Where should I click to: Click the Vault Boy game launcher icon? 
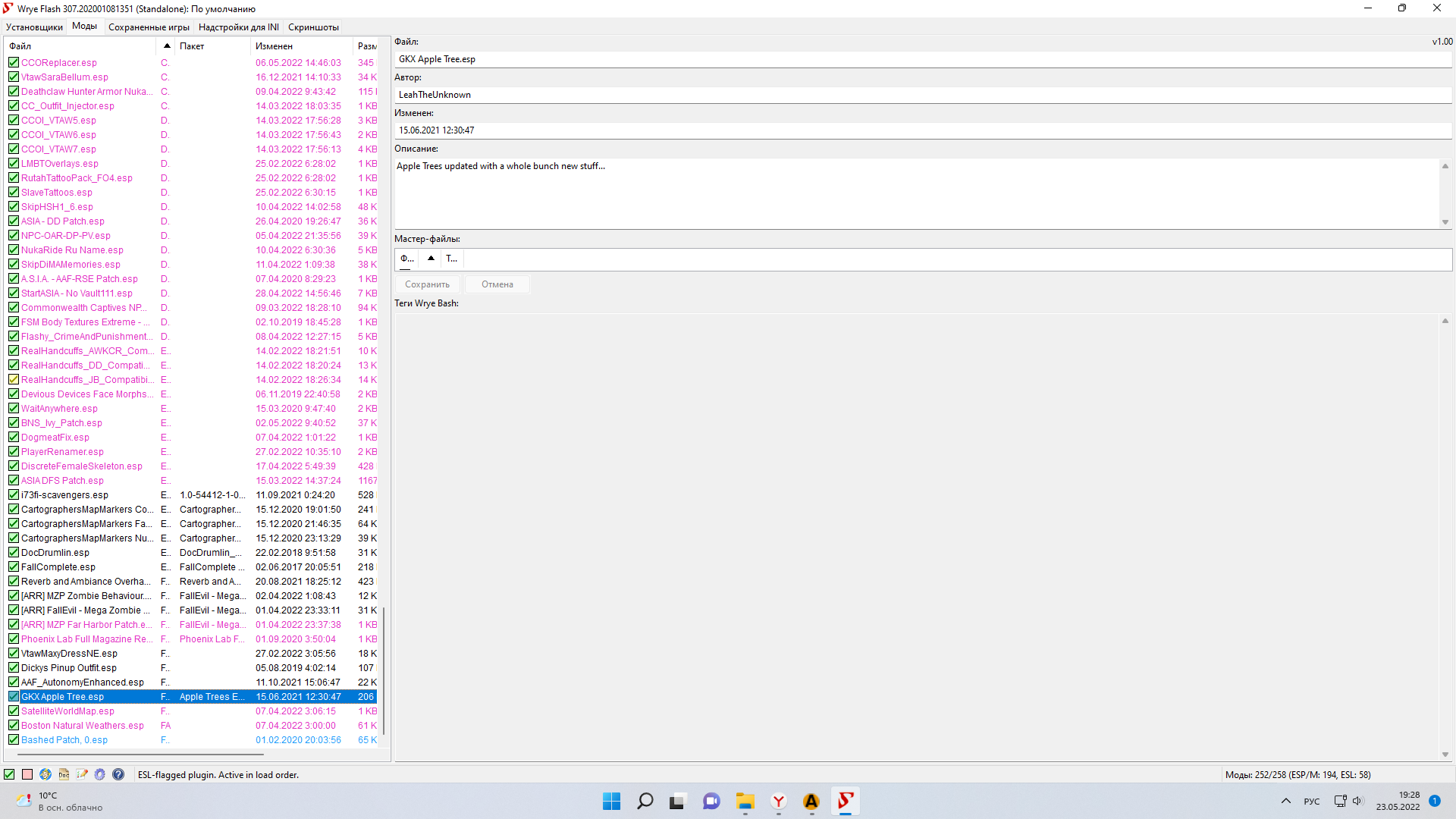click(x=45, y=774)
